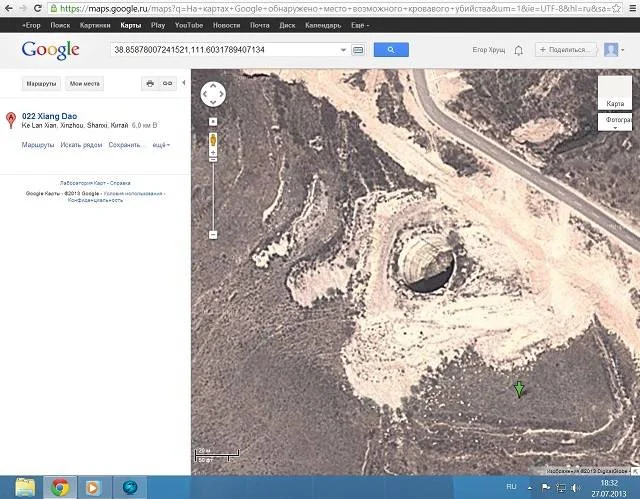Click the RU language indicator
640x499 pixels.
pyautogui.click(x=511, y=486)
